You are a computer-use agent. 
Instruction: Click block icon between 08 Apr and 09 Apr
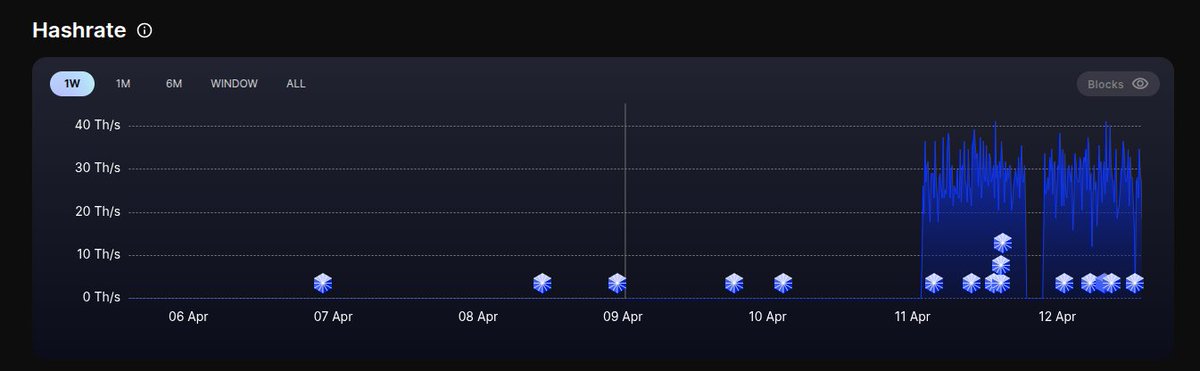[x=542, y=283]
